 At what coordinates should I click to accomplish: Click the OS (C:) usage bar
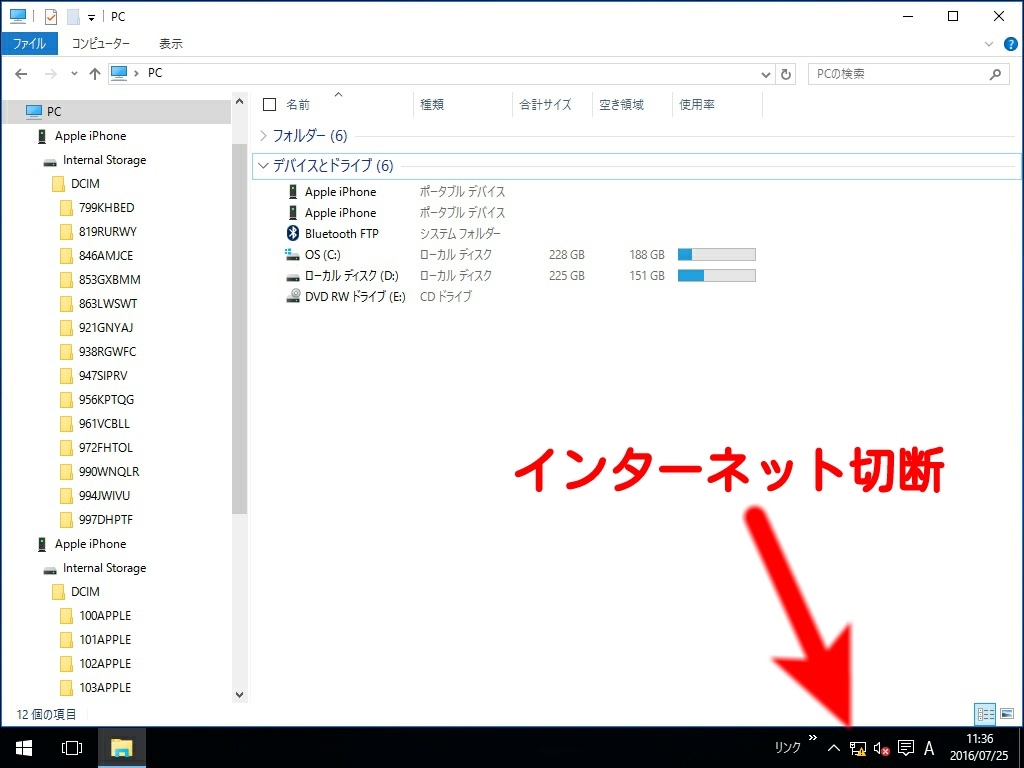click(716, 255)
